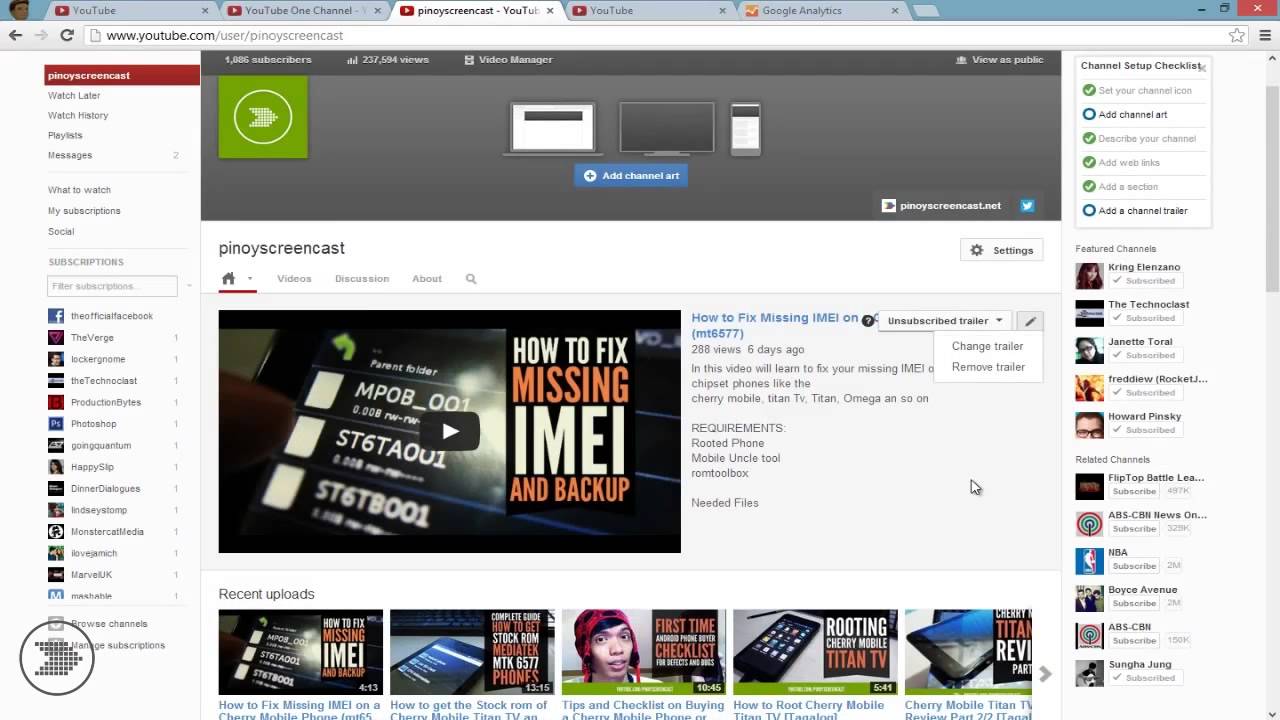Open the Missing IMEI video title link
The image size is (1280, 720).
775,325
